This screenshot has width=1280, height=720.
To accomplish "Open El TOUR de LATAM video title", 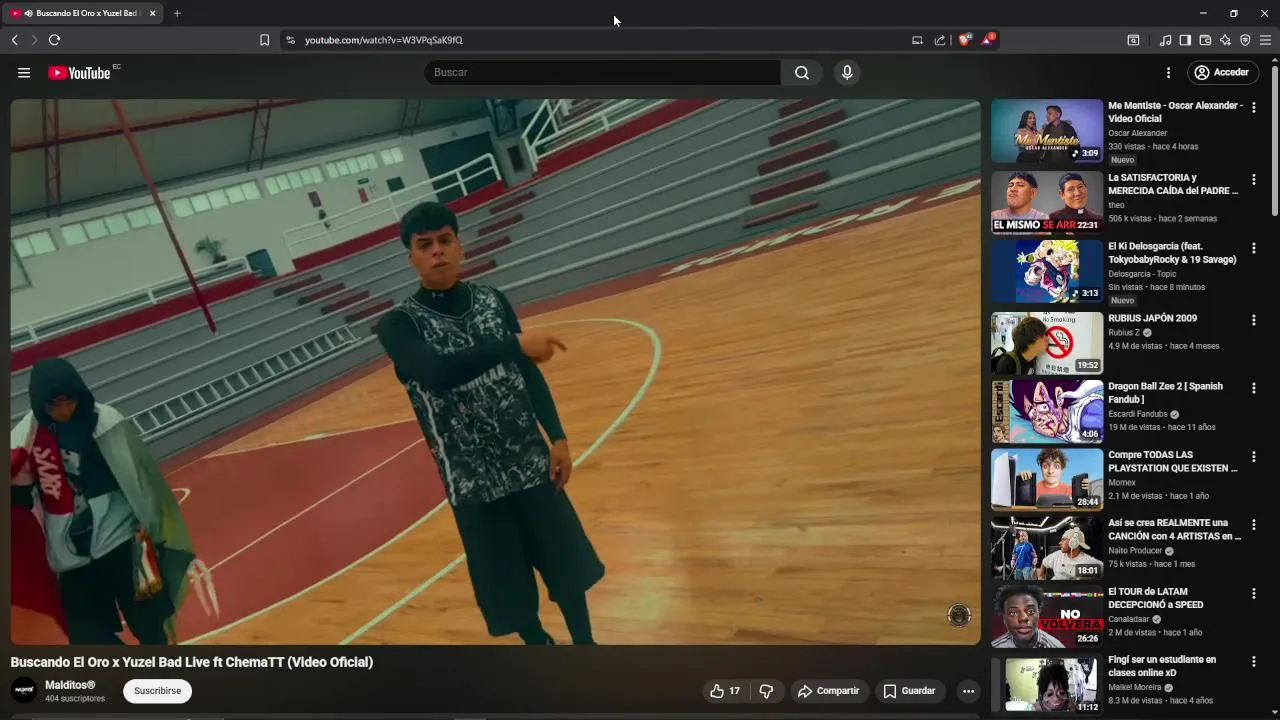I will point(1156,598).
